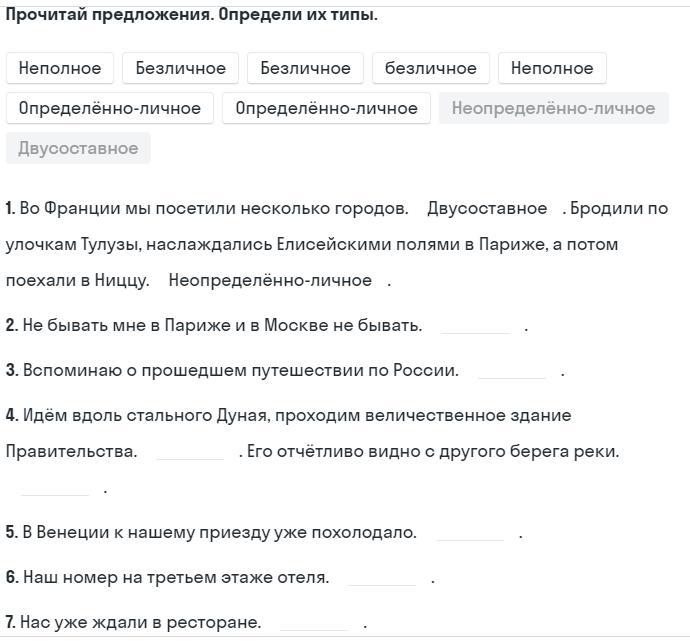Click the greyed-out "Двусоставное" chip in the word bank

click(x=78, y=148)
